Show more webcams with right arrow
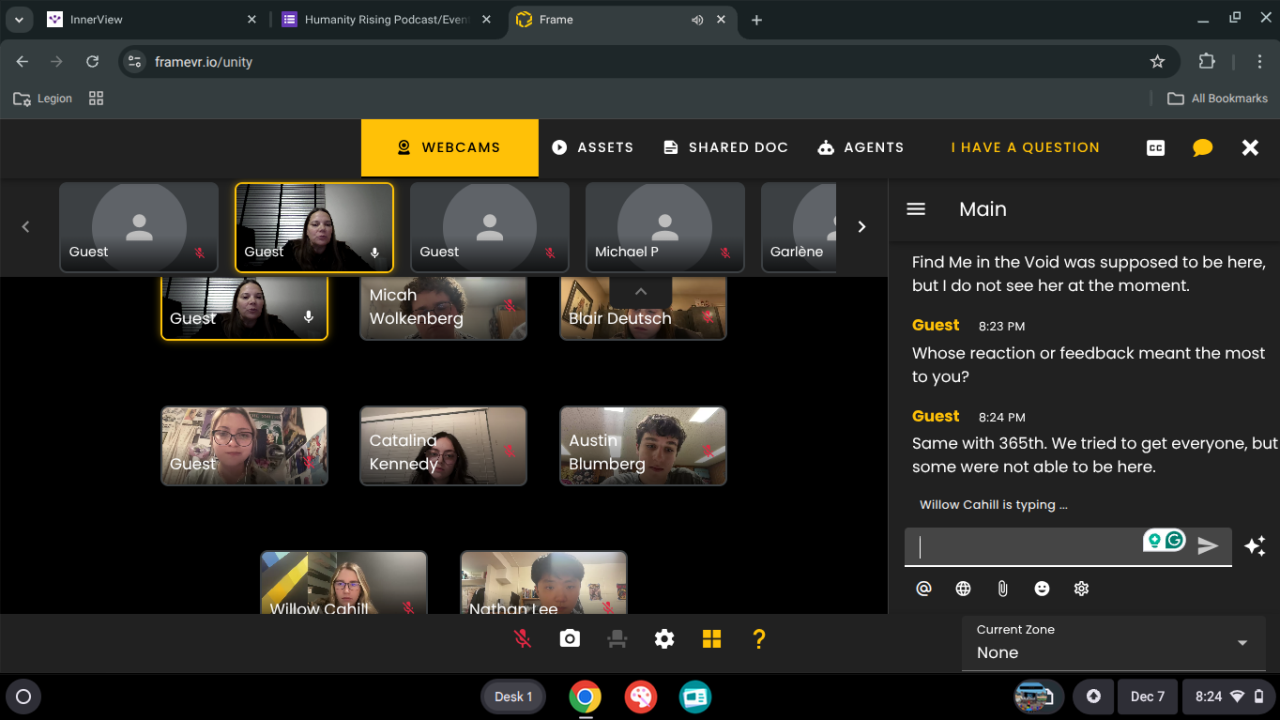 [862, 227]
